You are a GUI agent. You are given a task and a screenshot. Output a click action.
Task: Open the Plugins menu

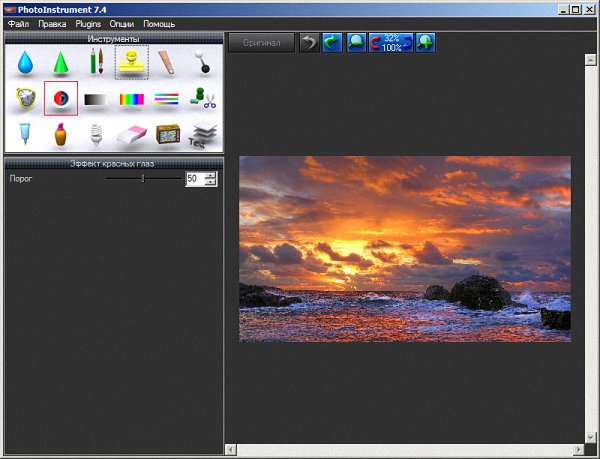(x=88, y=24)
